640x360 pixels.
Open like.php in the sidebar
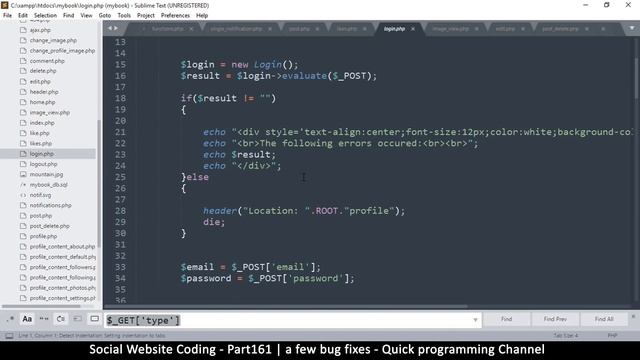[x=40, y=133]
